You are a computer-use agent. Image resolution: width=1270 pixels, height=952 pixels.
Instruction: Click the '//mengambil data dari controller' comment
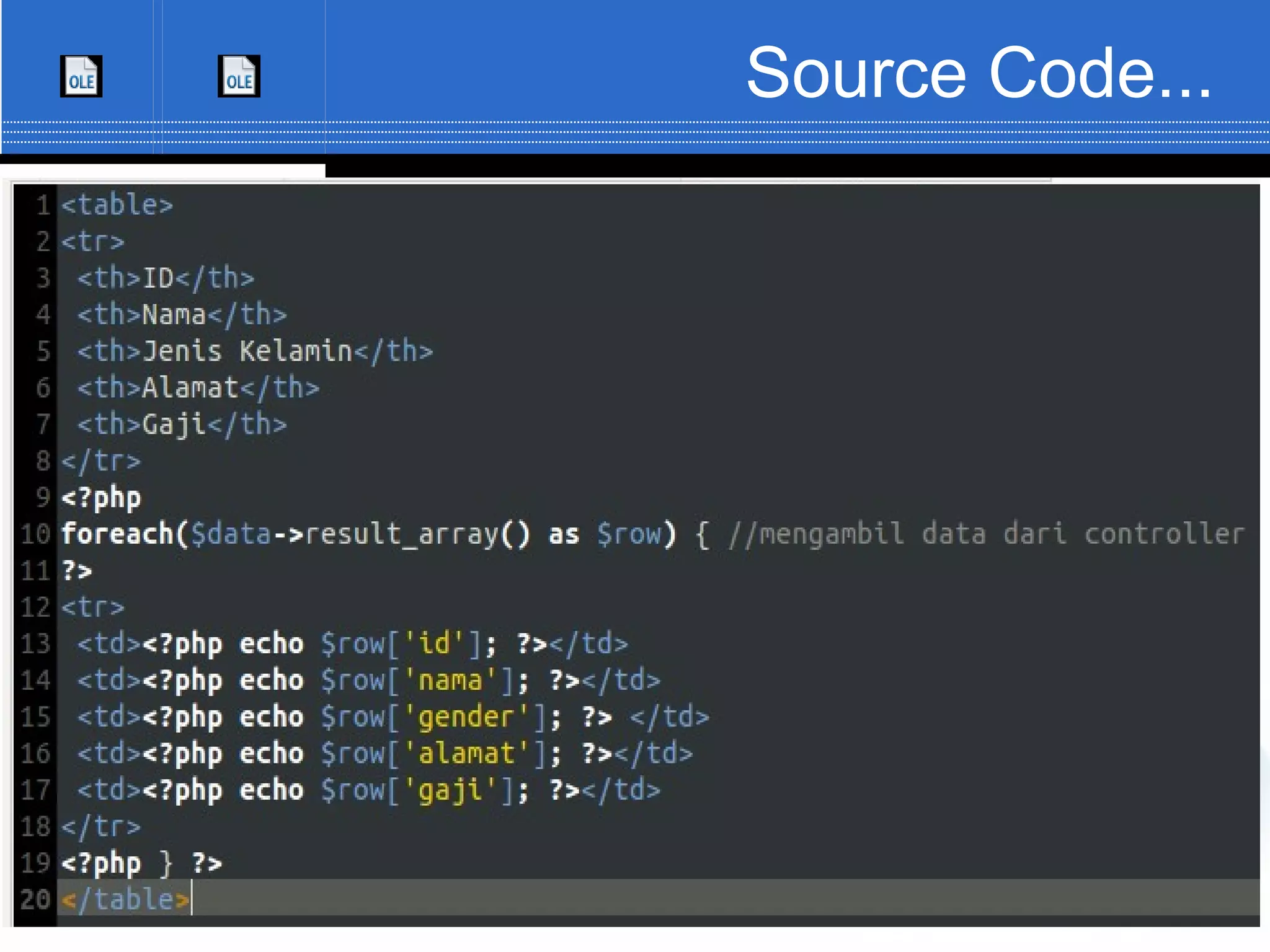987,534
